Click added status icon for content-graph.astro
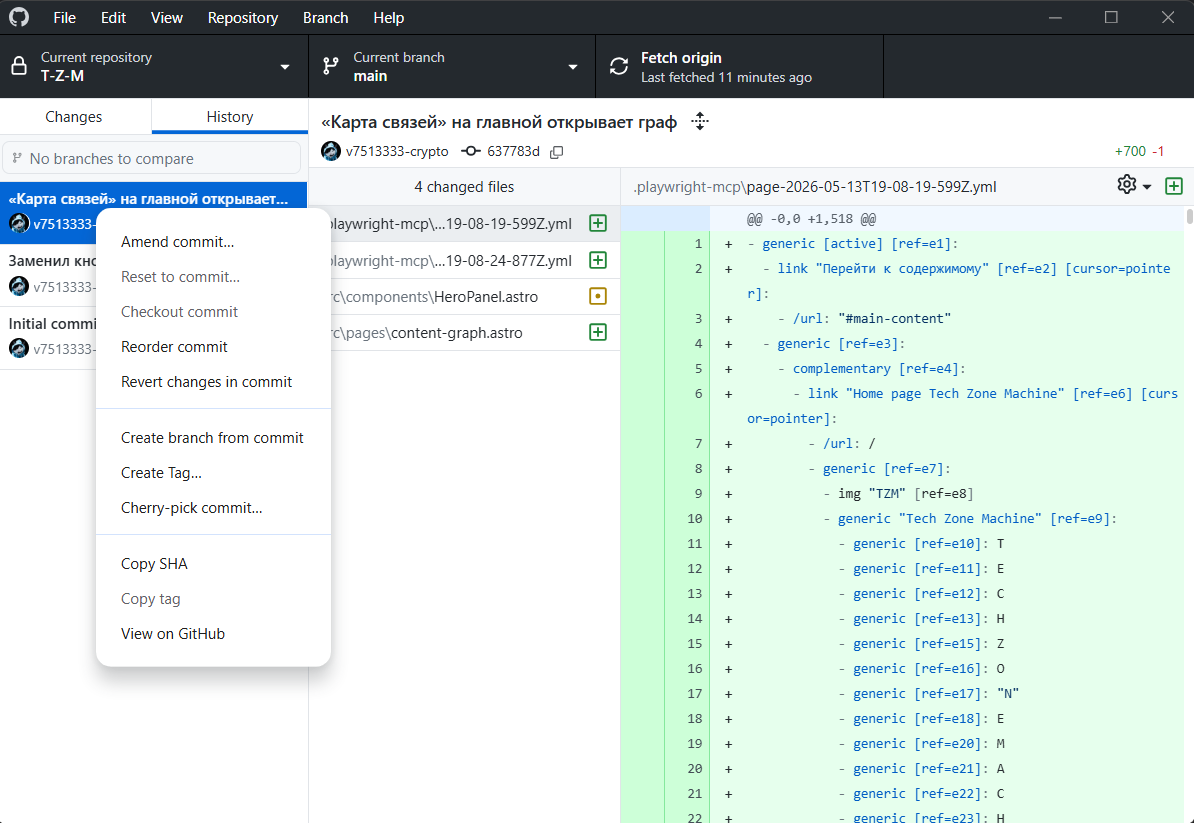Viewport: 1194px width, 823px height. coord(598,332)
